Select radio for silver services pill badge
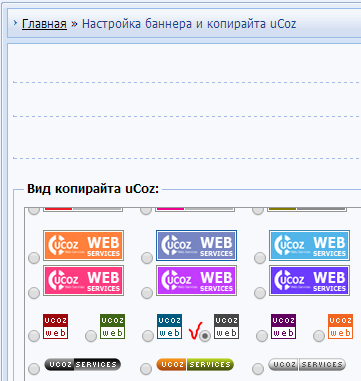Viewport: 361px width, 381px height. [x=258, y=369]
